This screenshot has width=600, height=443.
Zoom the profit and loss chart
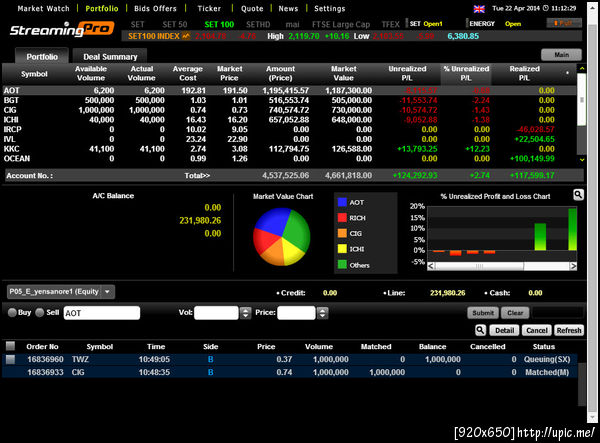578,195
